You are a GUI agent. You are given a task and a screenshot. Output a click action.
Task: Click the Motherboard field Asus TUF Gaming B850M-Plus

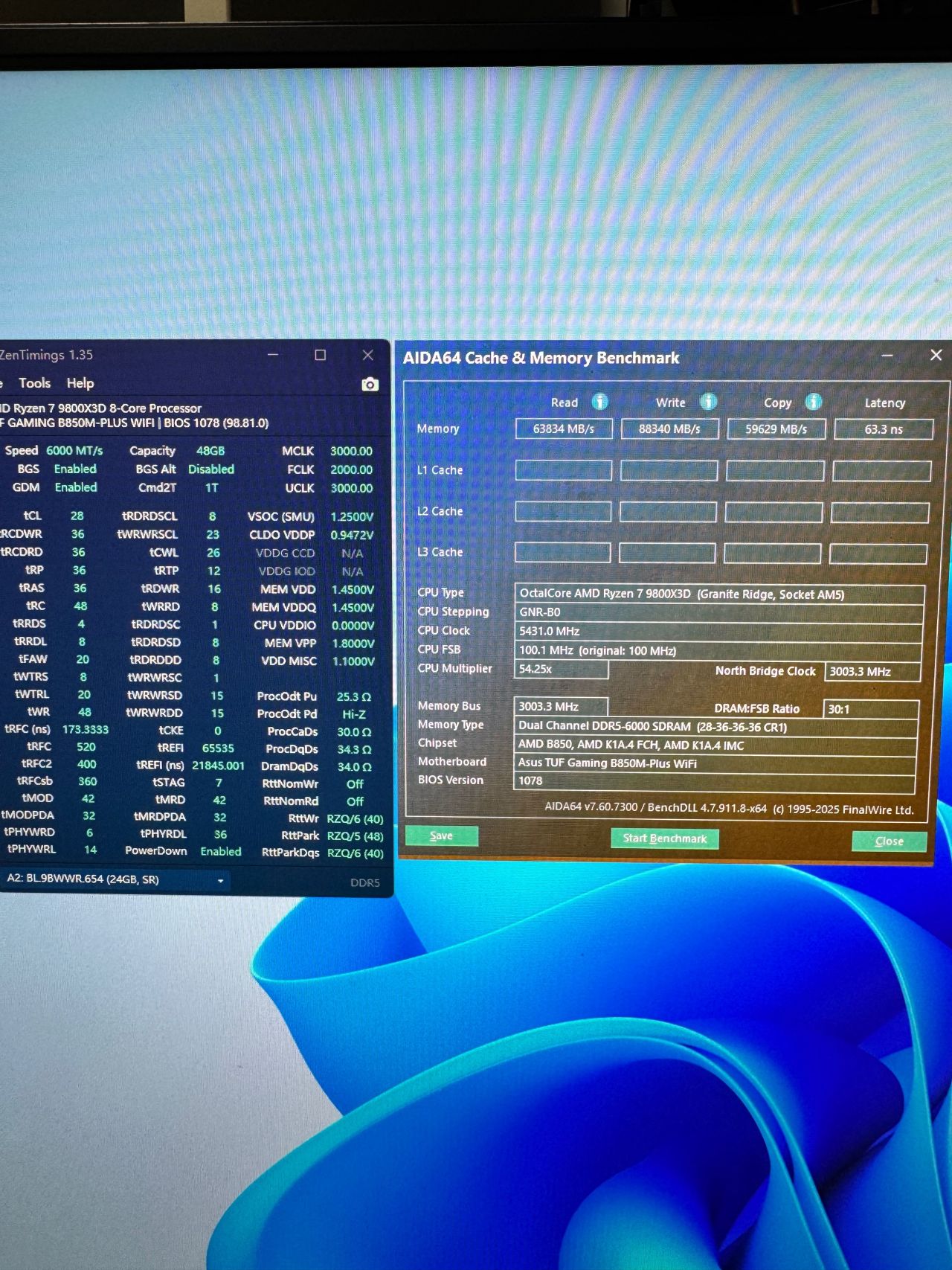click(714, 763)
